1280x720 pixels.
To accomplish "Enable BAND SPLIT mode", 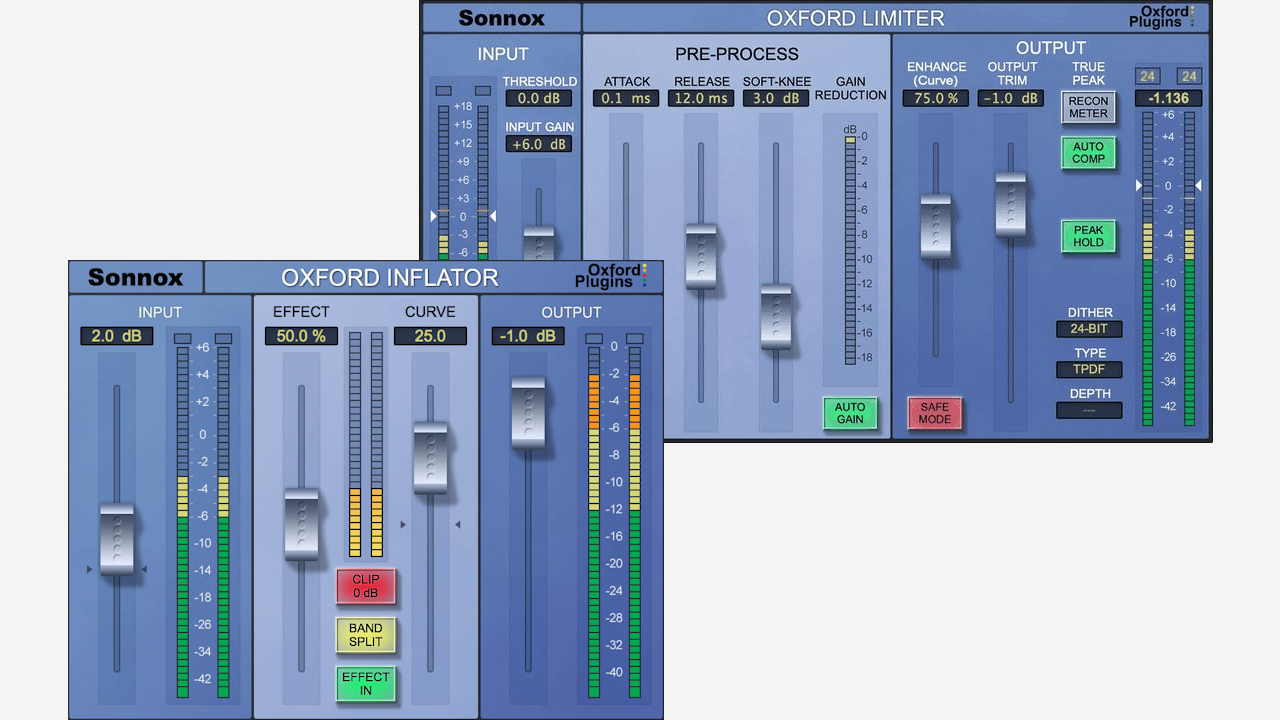I will click(x=365, y=636).
